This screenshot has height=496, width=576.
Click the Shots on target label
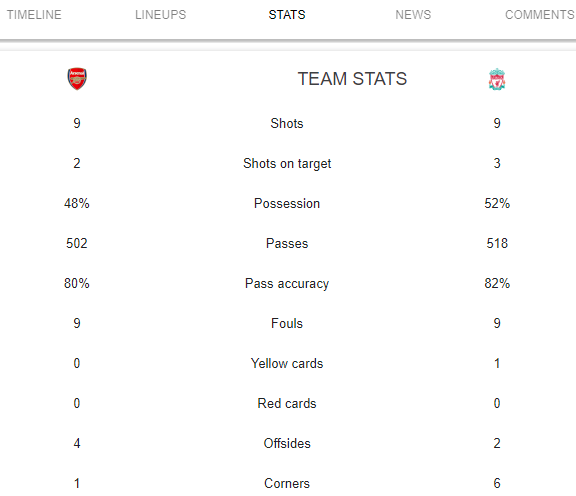coord(287,163)
